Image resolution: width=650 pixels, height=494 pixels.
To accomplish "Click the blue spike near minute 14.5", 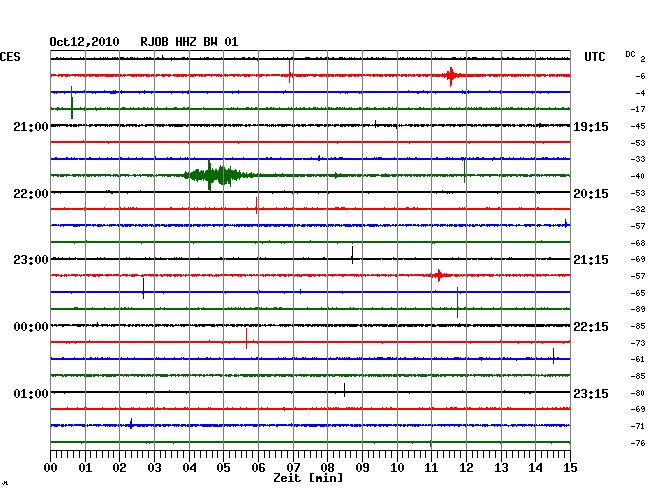I will 553,356.
